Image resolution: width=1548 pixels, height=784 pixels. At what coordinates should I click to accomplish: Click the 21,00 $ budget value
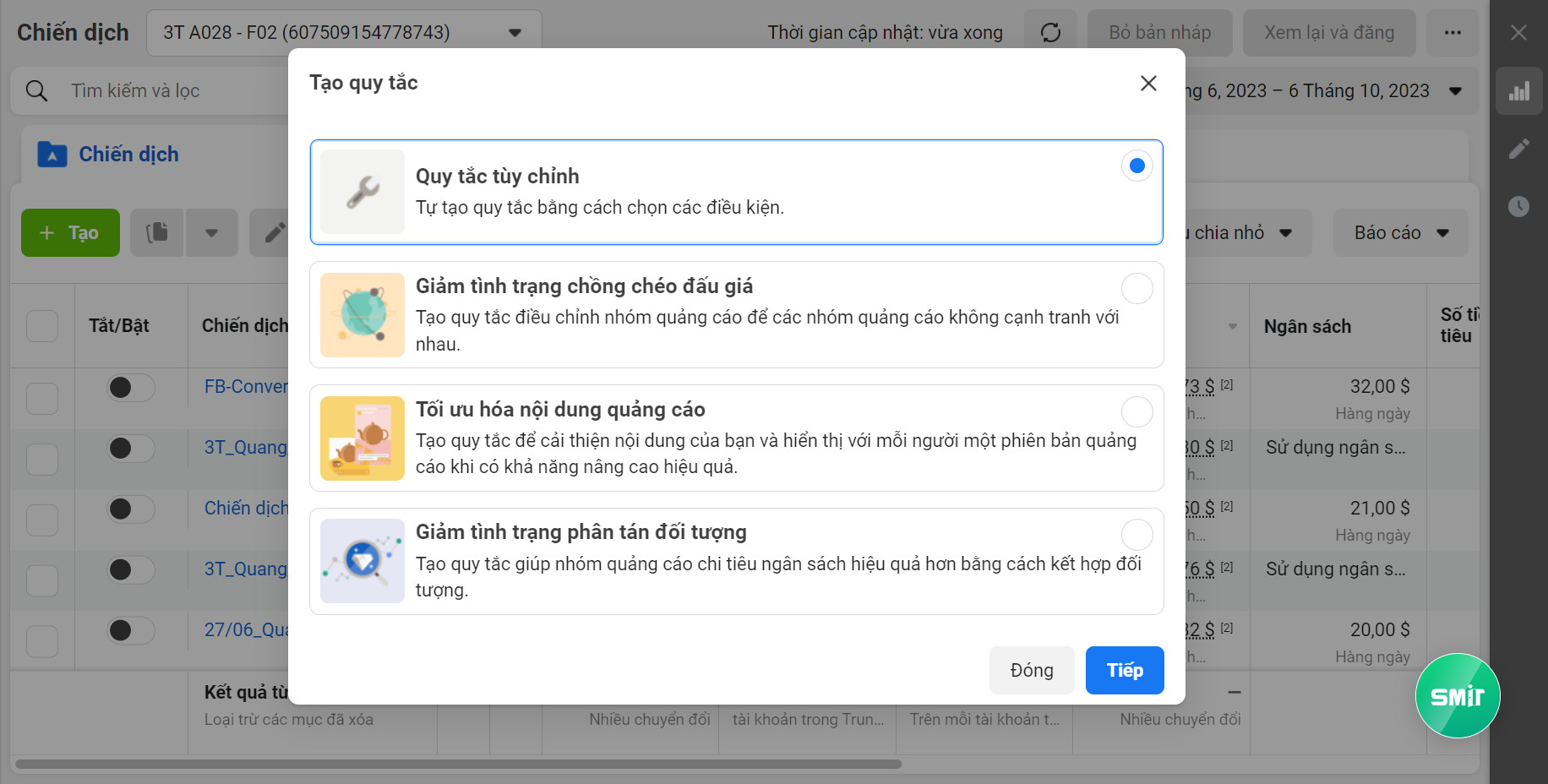(1380, 508)
